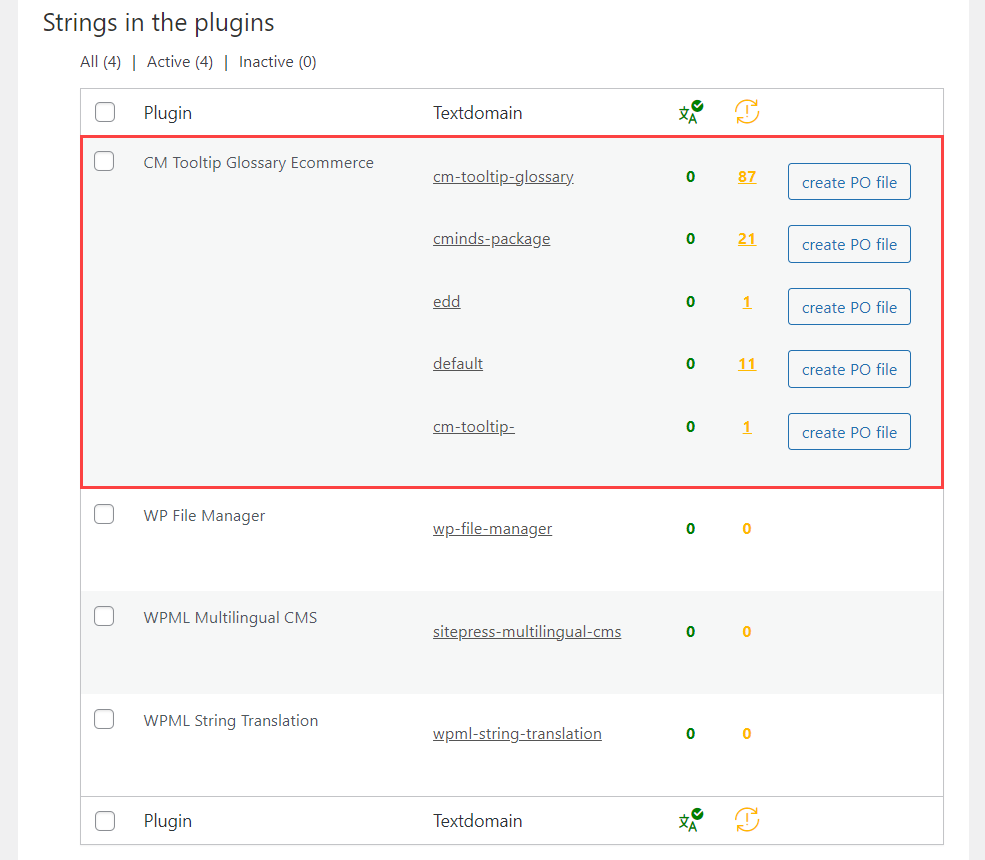985x860 pixels.
Task: Create PO file for edd textdomain
Action: click(849, 307)
